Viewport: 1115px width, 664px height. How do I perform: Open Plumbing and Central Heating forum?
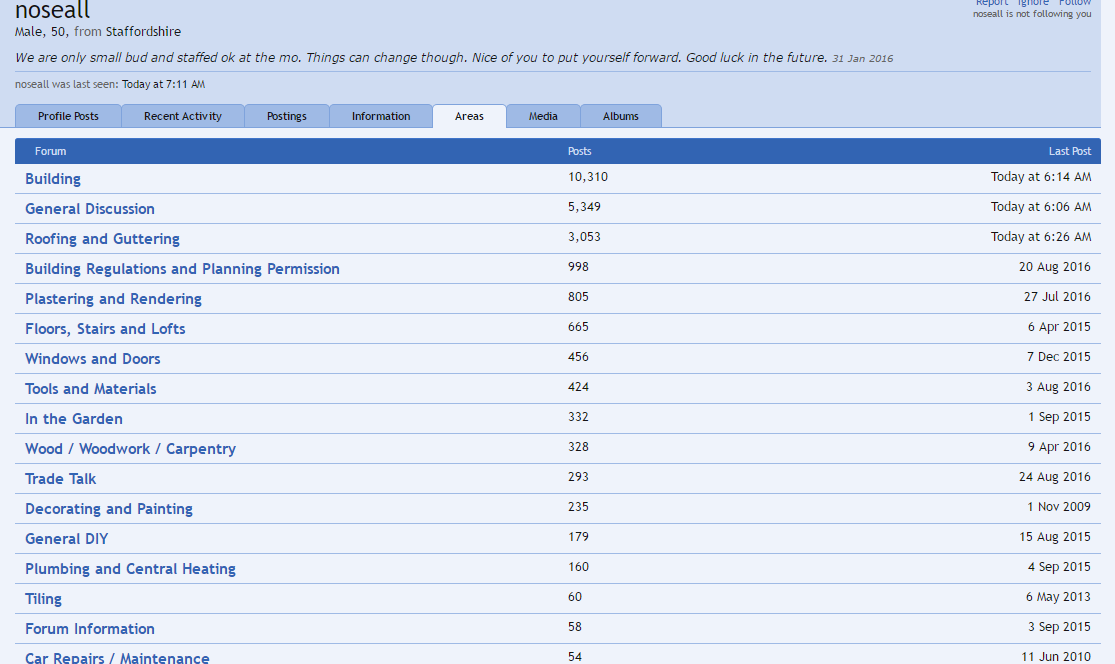[x=130, y=569]
